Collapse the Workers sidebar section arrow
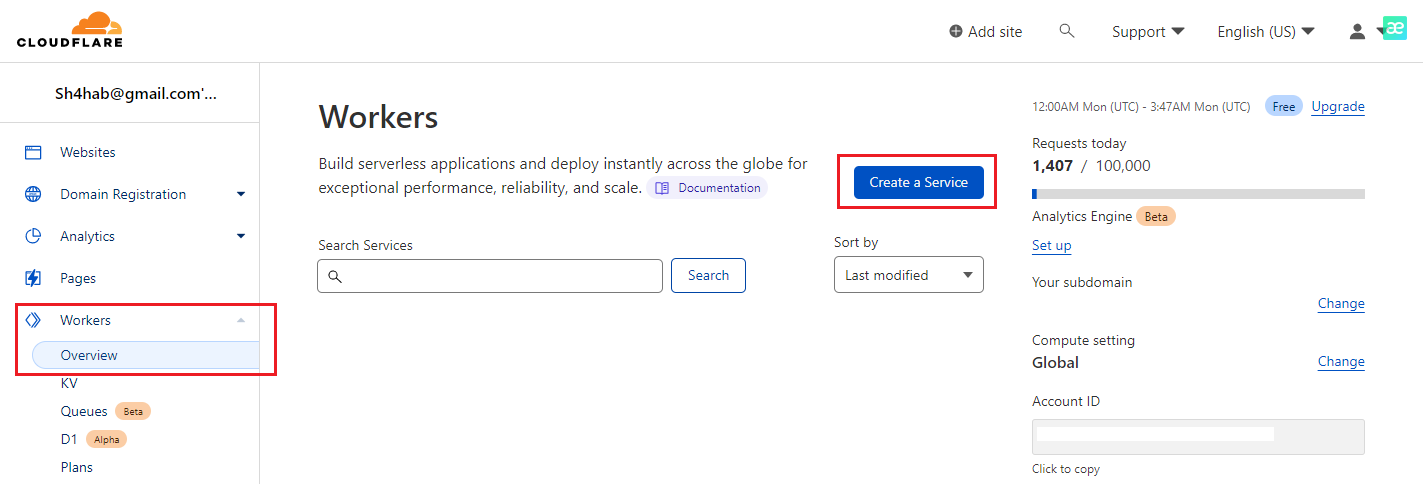 coord(241,321)
